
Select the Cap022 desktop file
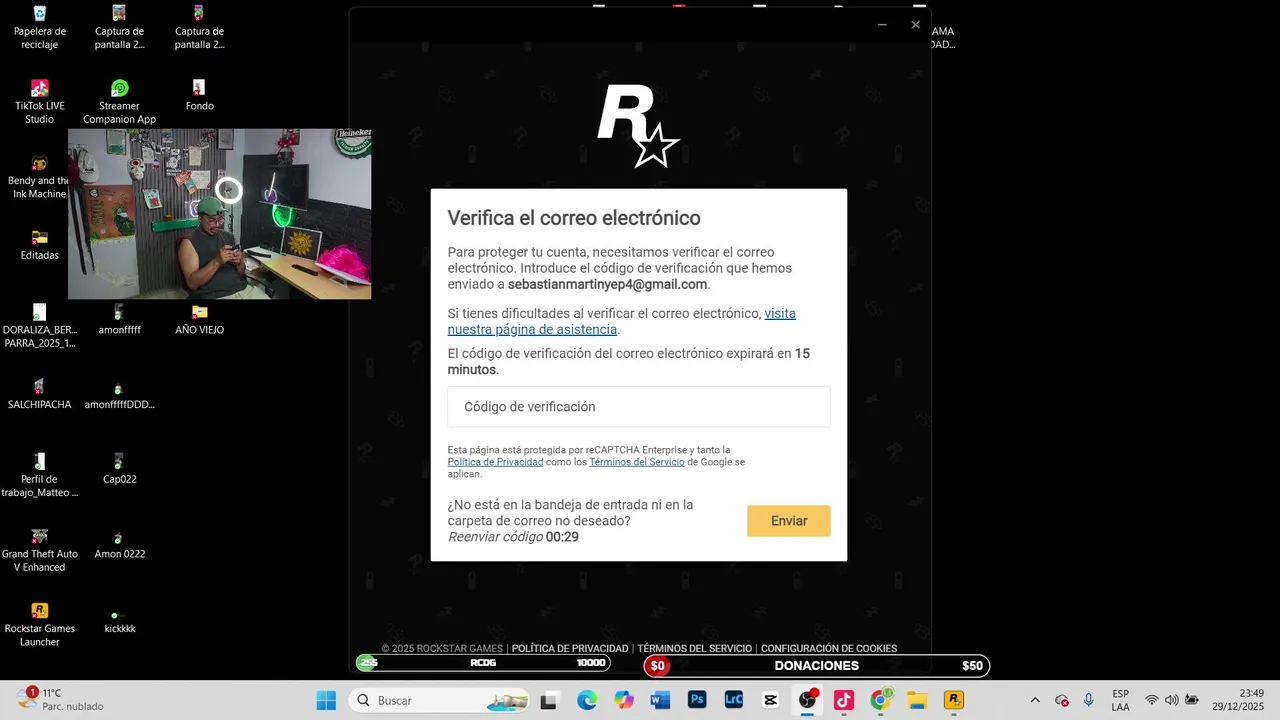point(119,469)
